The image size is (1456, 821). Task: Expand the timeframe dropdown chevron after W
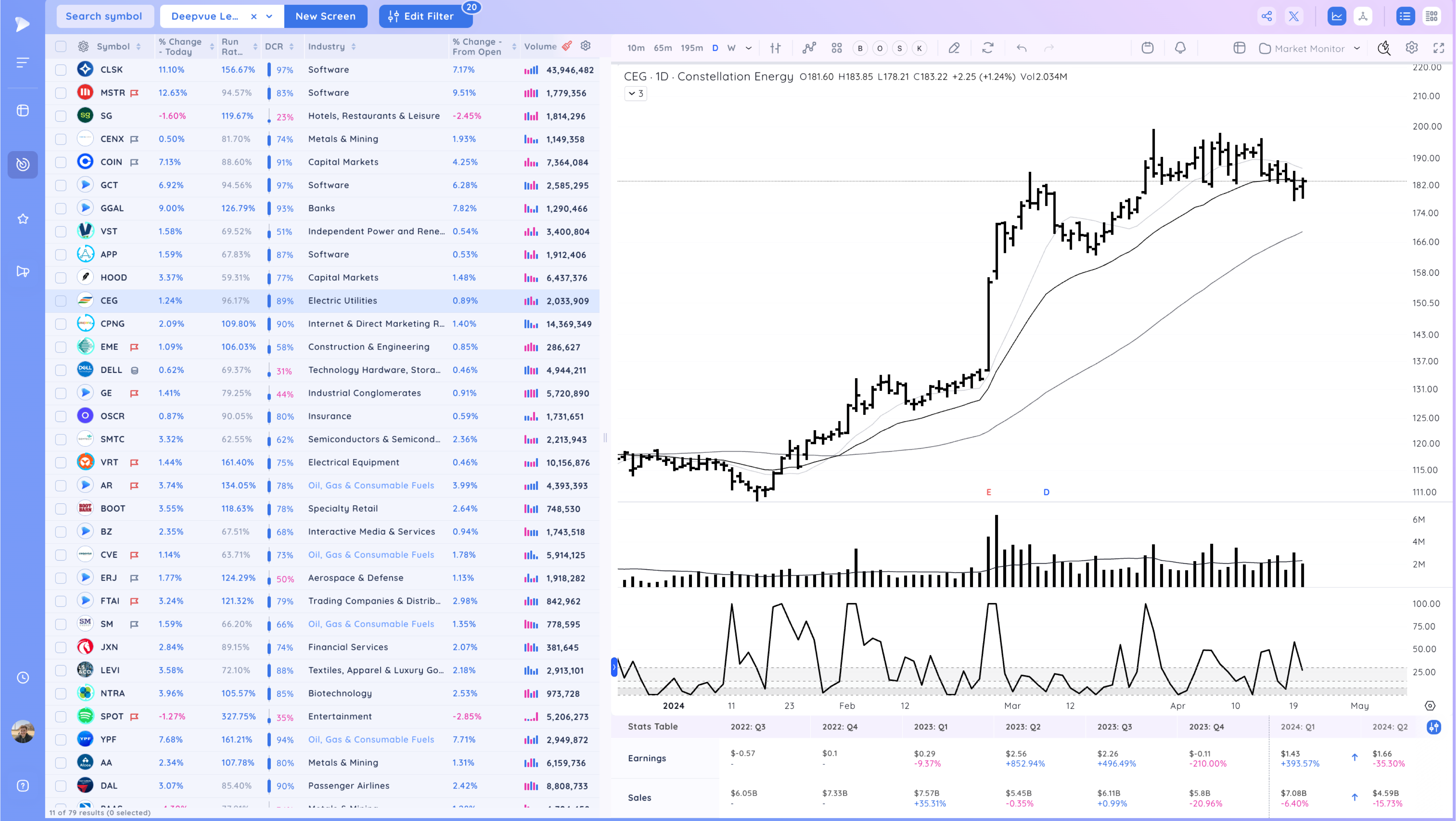point(749,48)
